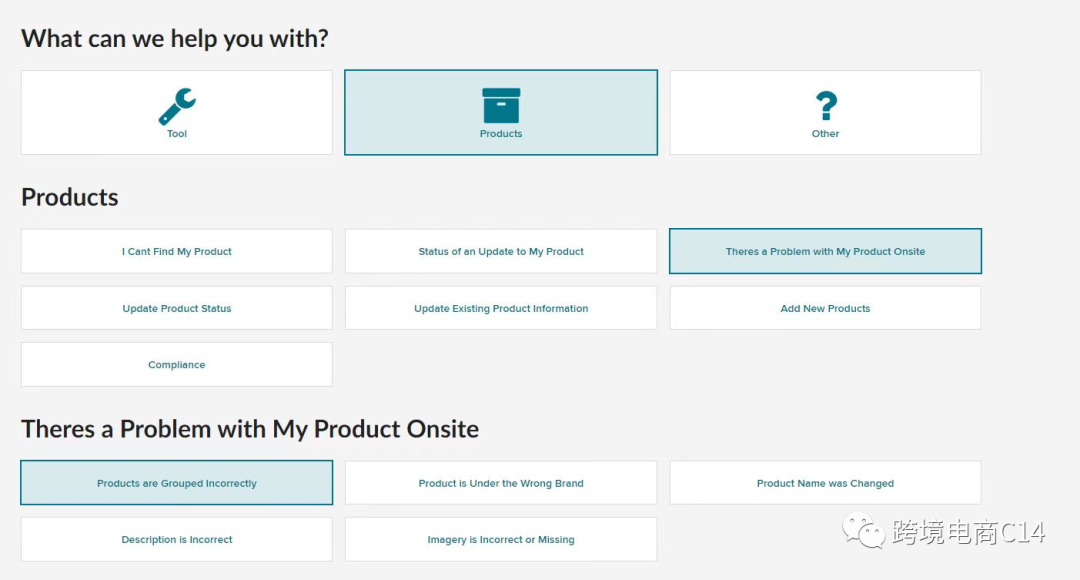
Task: Select 'Imagery is Incorrect or Missing'
Action: click(501, 540)
